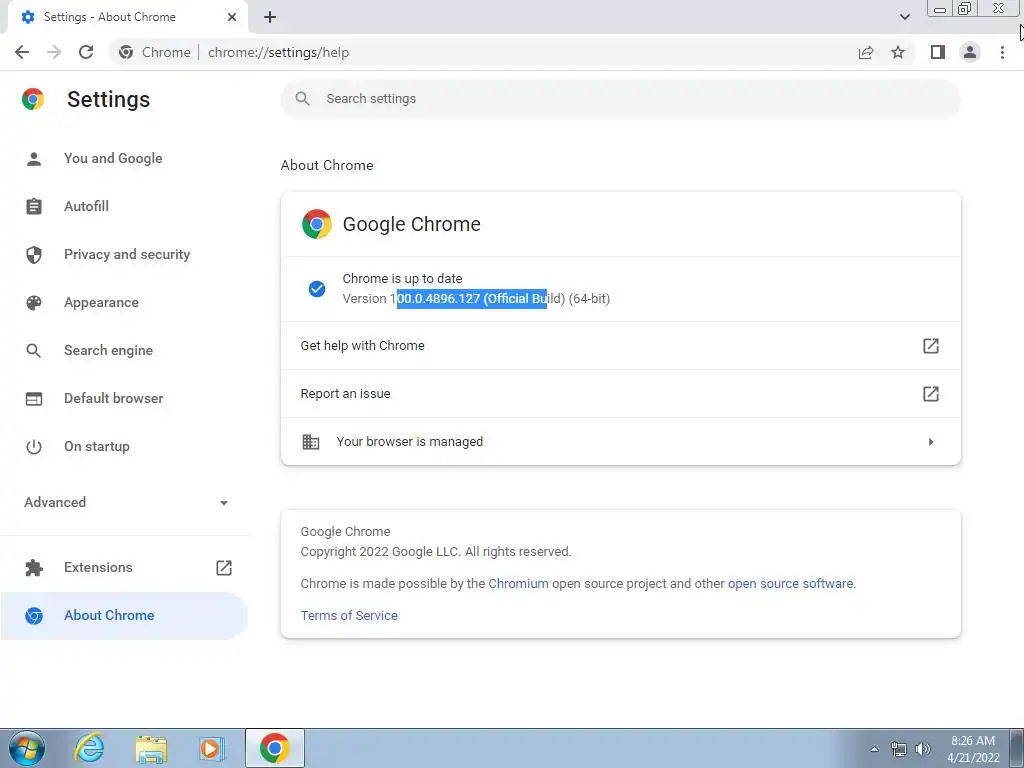Click the search magnifier in settings search
The width and height of the screenshot is (1024, 768).
pos(302,99)
